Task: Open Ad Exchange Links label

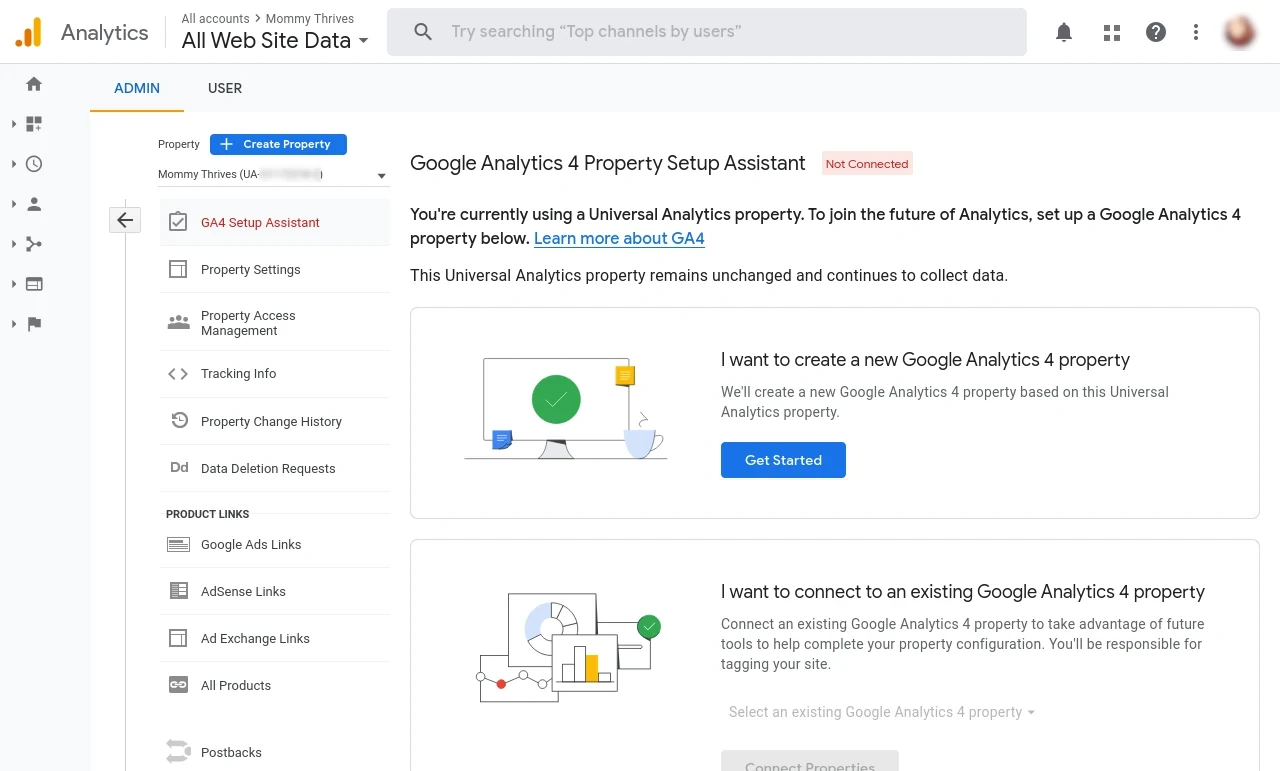Action: tap(255, 638)
